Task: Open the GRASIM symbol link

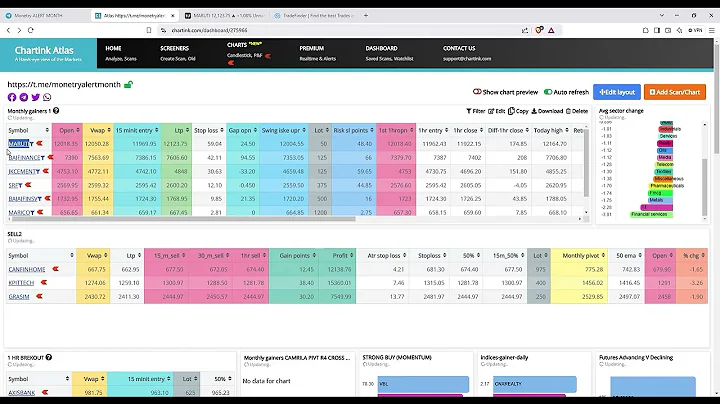Action: (x=19, y=297)
